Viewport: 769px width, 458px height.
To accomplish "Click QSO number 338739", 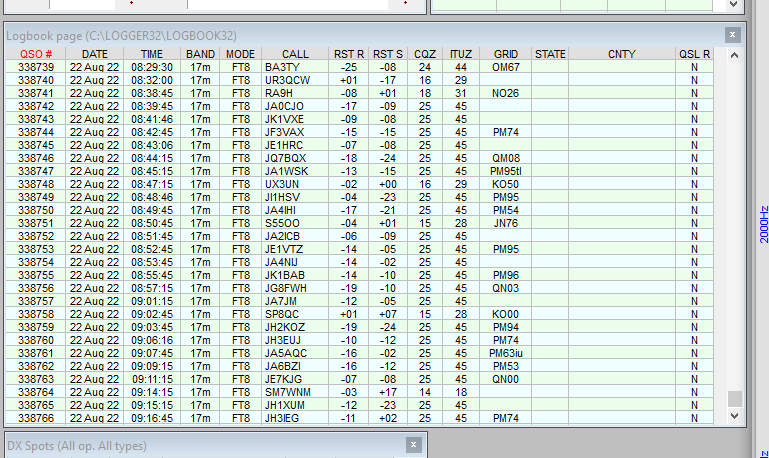I will tap(36, 67).
